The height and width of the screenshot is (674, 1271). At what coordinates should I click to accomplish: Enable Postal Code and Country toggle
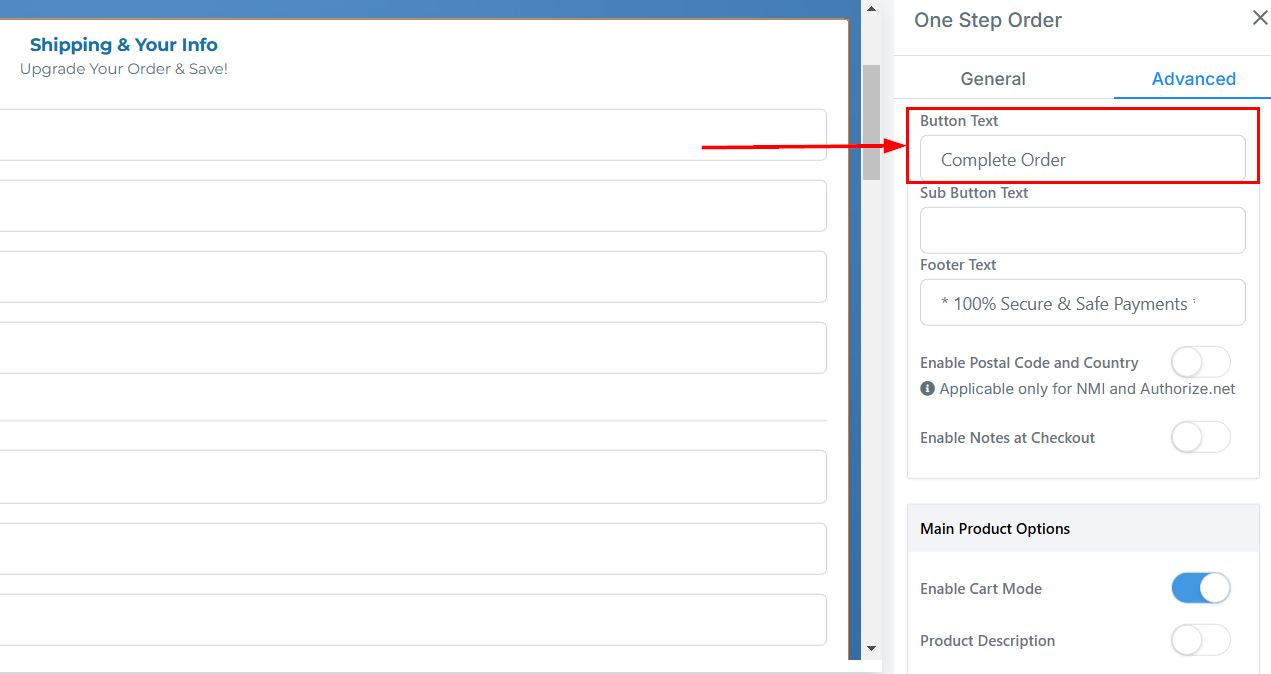click(x=1200, y=362)
